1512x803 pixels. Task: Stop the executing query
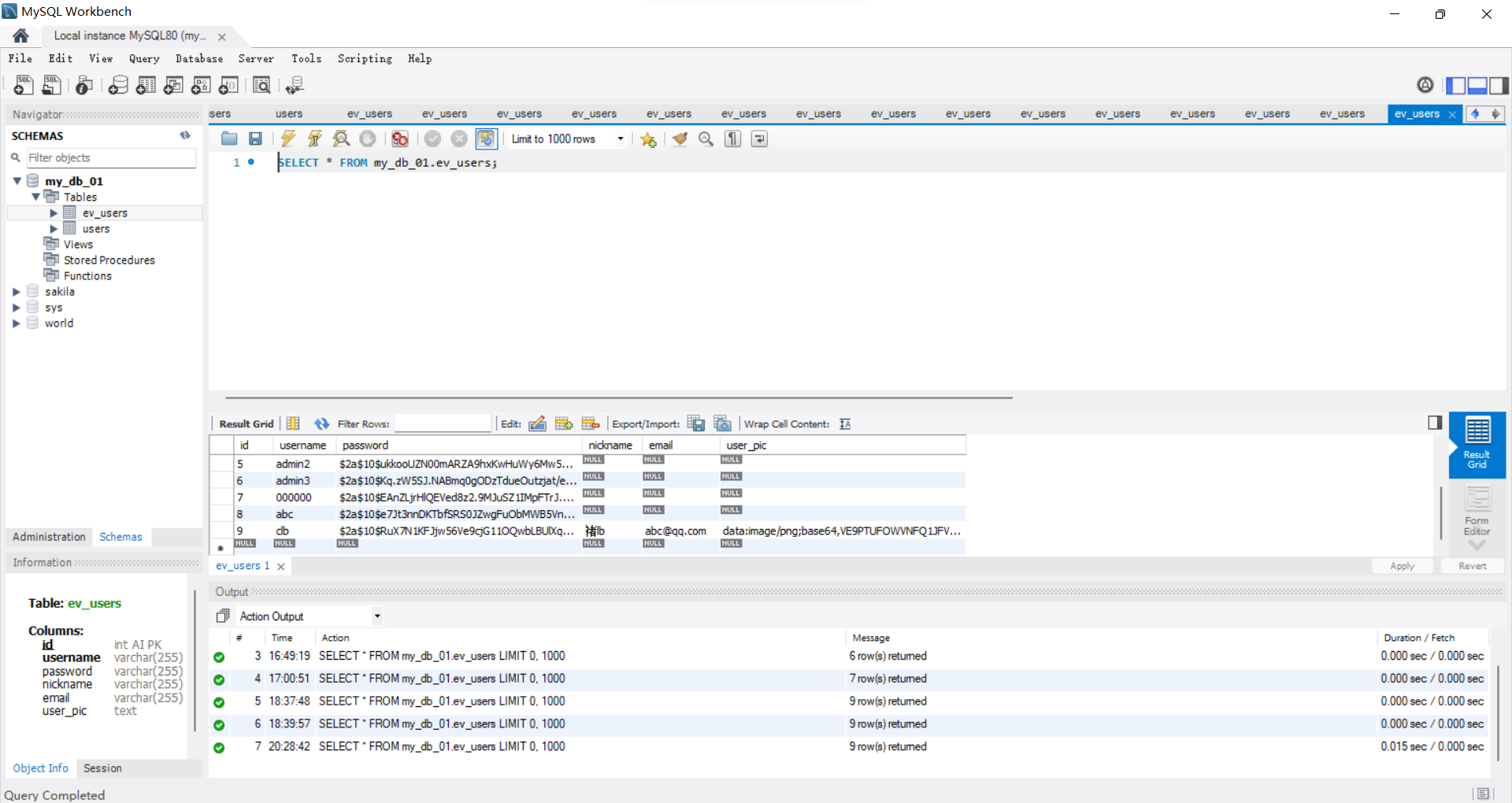click(368, 139)
